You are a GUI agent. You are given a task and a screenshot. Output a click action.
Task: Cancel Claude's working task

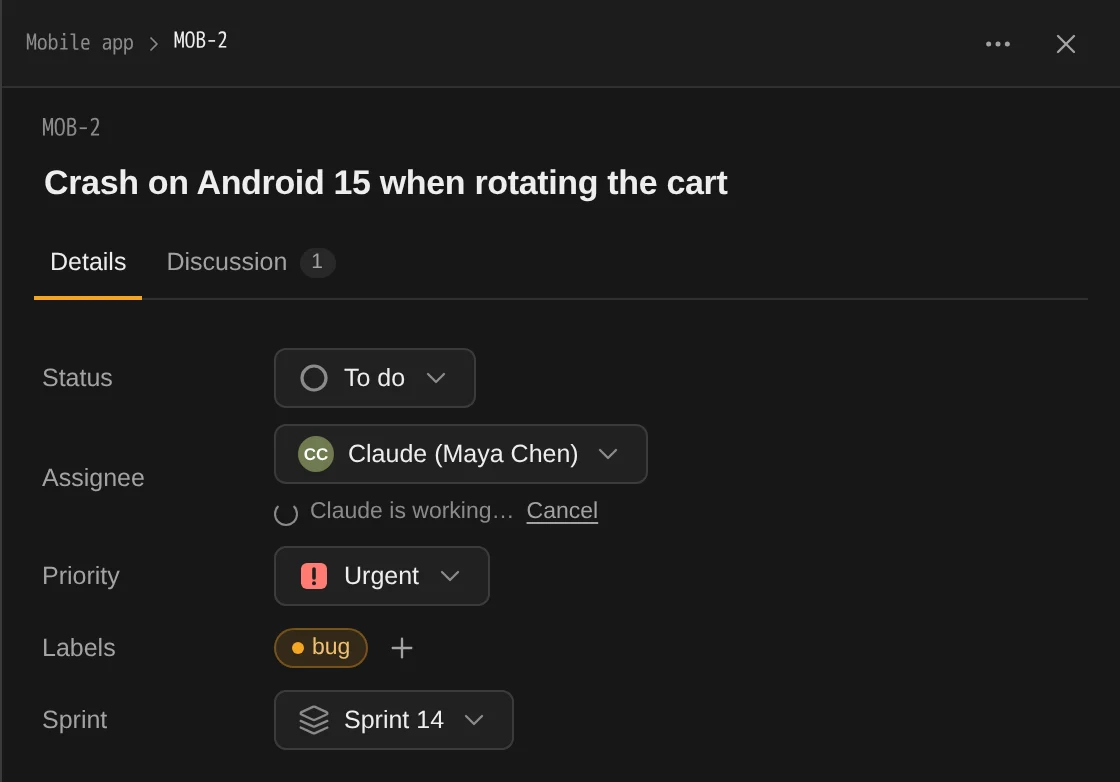562,511
